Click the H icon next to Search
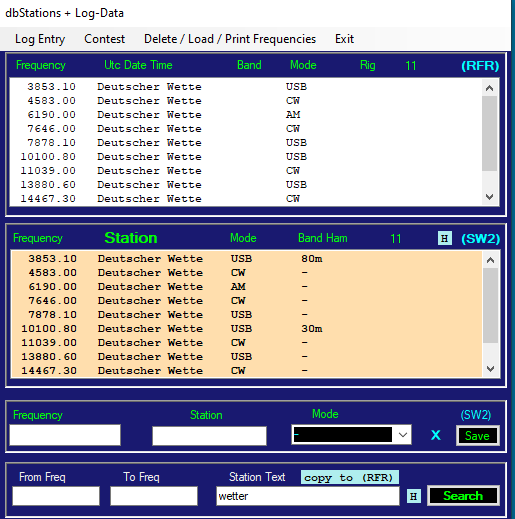This screenshot has width=515, height=519. tap(414, 496)
